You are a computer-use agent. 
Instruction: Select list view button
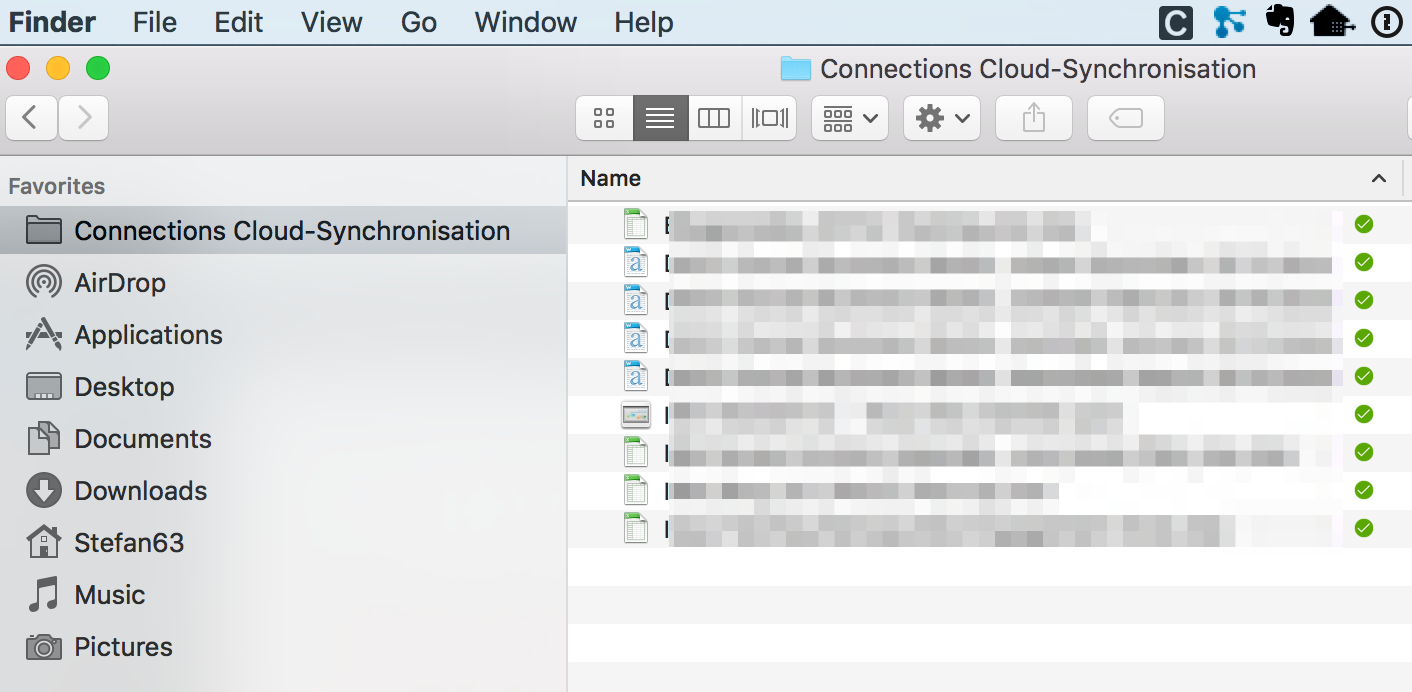pos(660,119)
